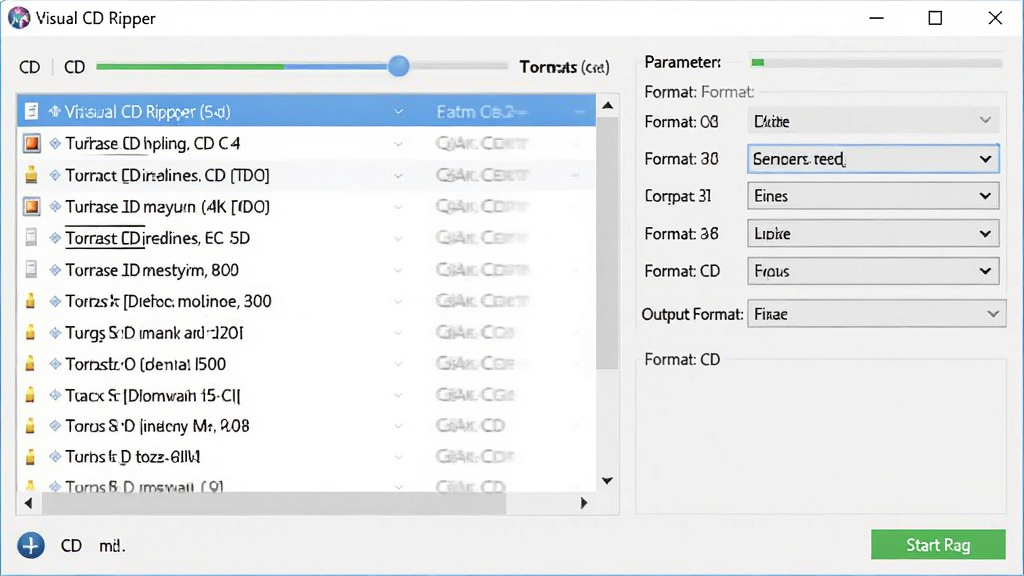Open the "Format: 30" combo box showing "Senders teed"

(873, 159)
